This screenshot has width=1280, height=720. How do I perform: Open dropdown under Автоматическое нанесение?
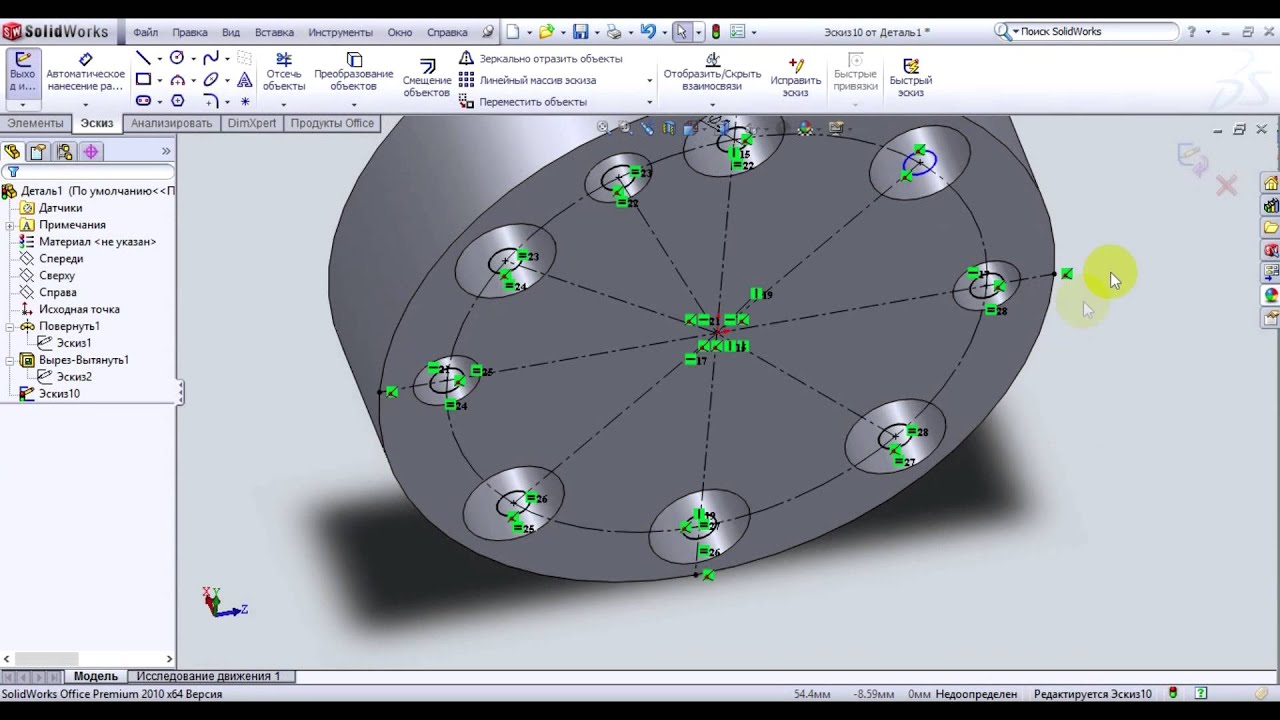[85, 104]
